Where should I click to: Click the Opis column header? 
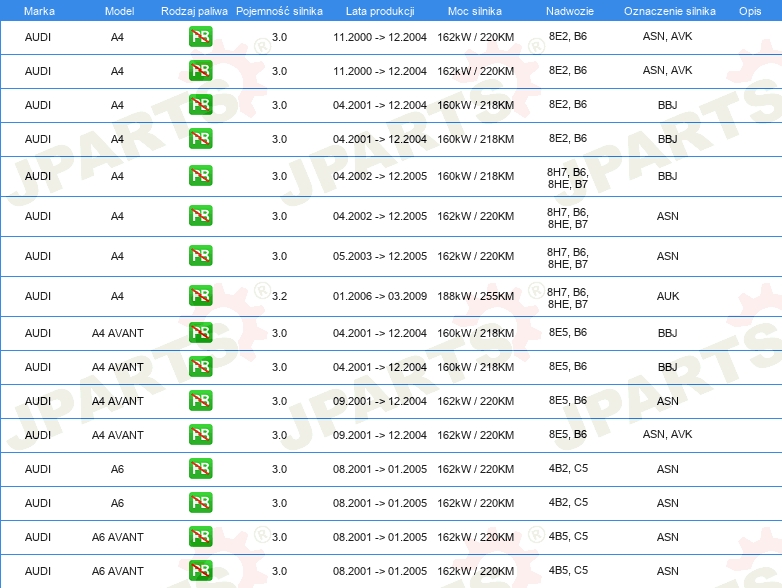pos(750,11)
